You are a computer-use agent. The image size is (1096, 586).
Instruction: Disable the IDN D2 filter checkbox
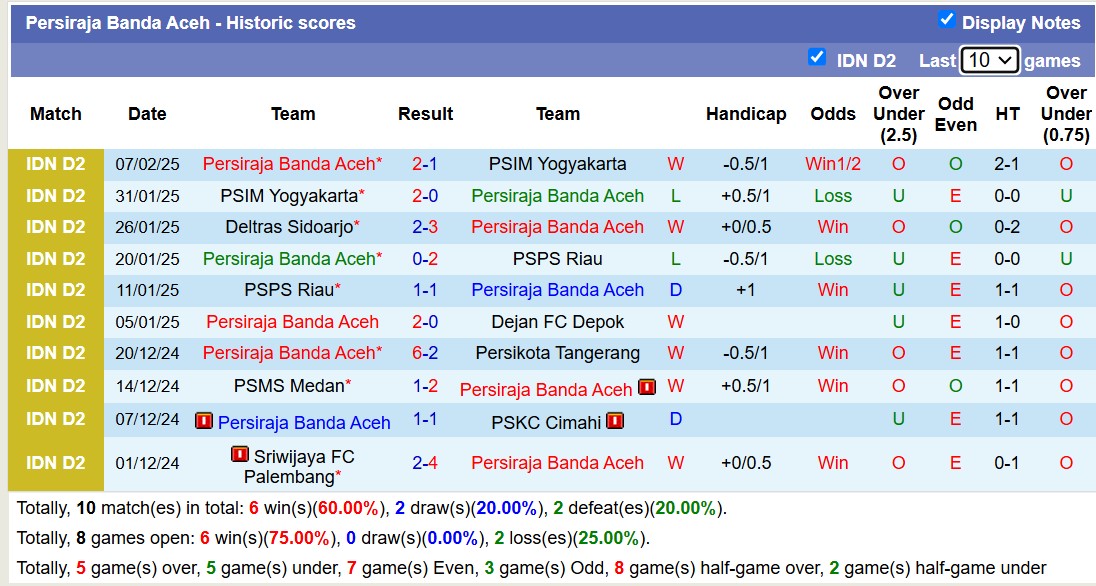(x=818, y=58)
